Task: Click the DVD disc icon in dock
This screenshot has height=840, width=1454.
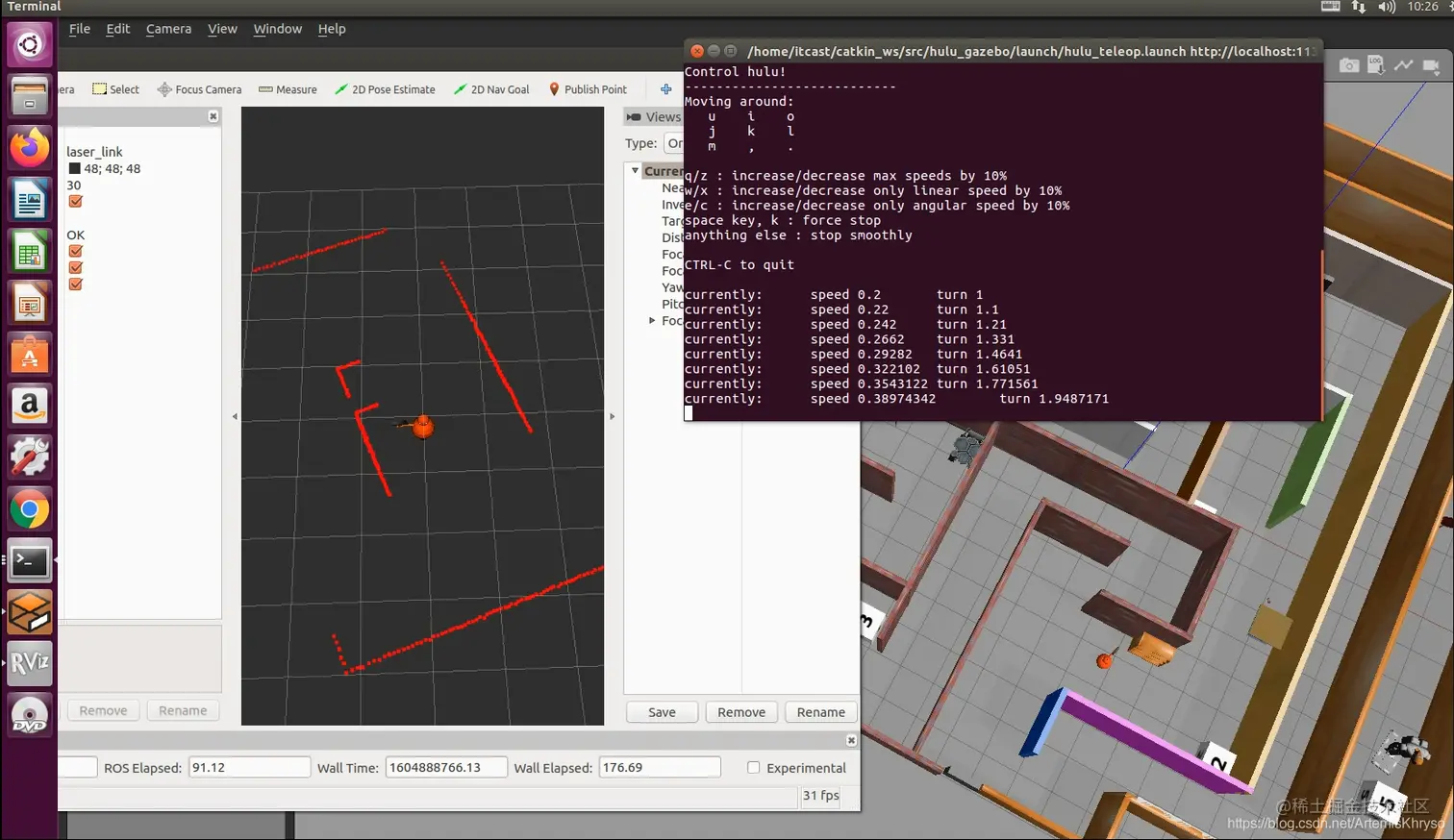Action: coord(30,716)
